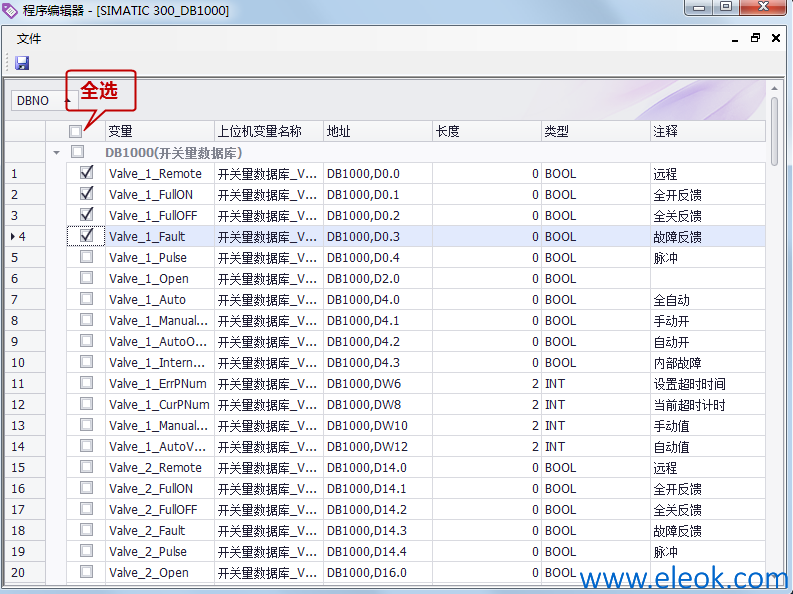
Task: Uncheck the Valve_1_Remote checkbox
Action: 86,173
